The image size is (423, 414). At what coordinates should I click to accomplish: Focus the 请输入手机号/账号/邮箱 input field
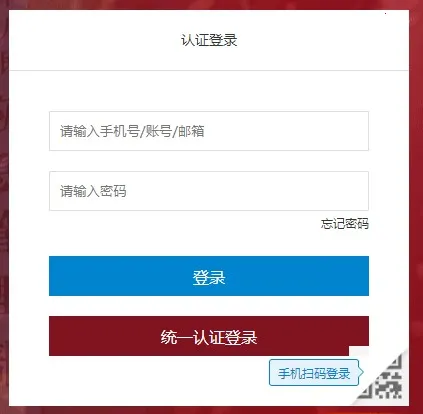click(209, 131)
